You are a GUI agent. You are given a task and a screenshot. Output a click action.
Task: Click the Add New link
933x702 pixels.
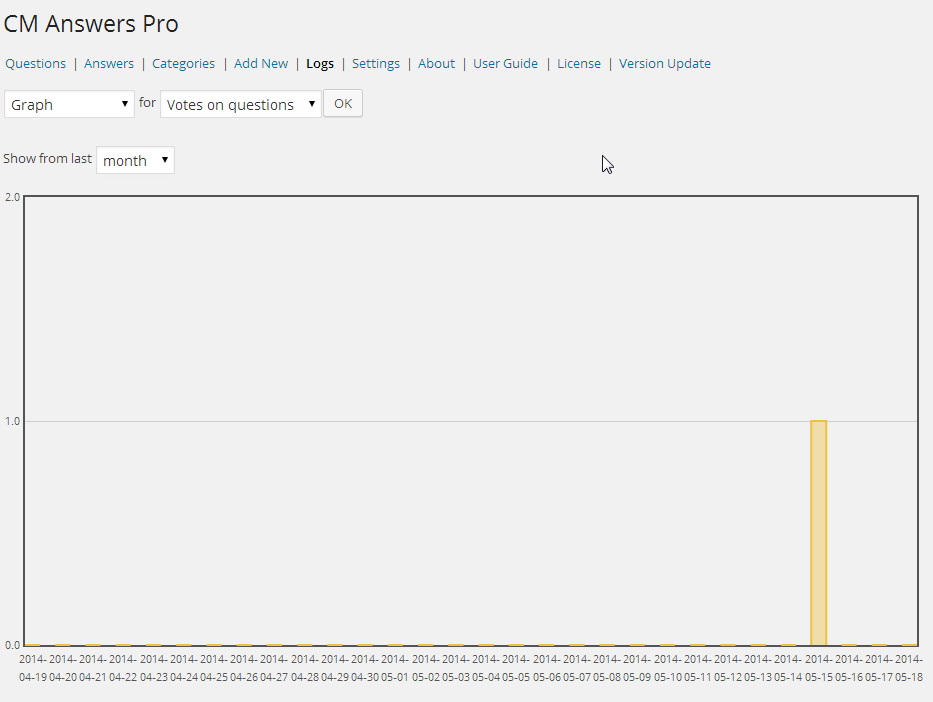261,64
